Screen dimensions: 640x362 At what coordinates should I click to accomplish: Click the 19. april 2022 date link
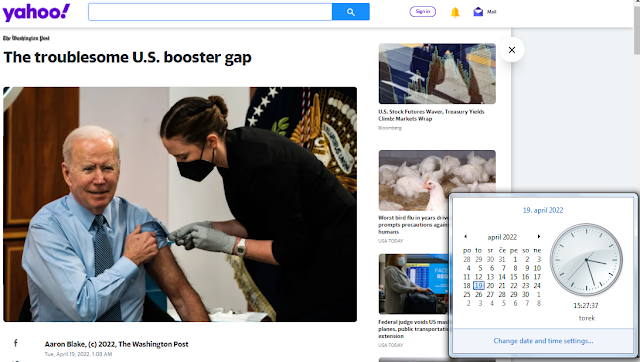(x=543, y=210)
